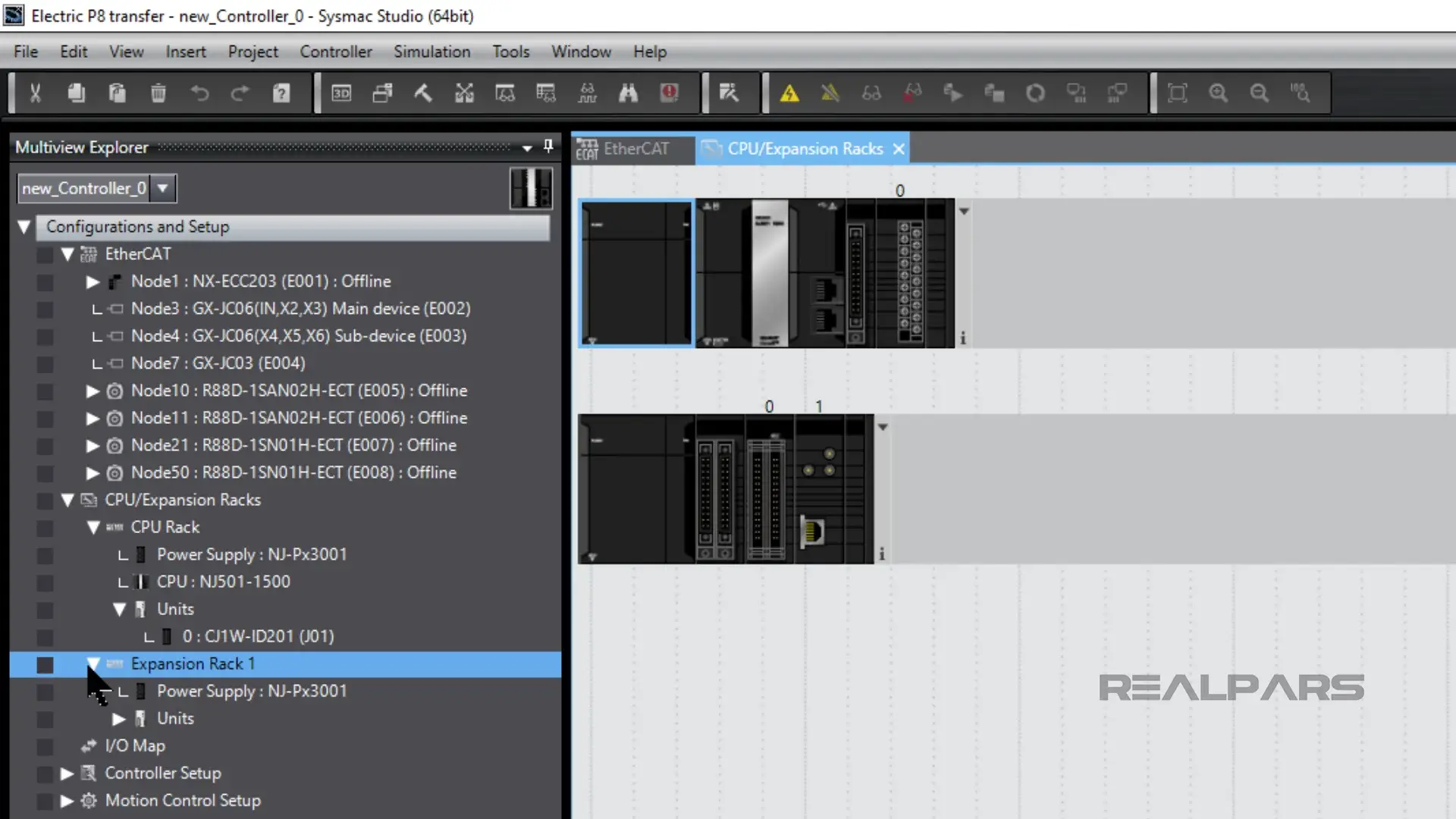The image size is (1456, 819).
Task: Click the 3D view toggle icon
Action: 341,93
